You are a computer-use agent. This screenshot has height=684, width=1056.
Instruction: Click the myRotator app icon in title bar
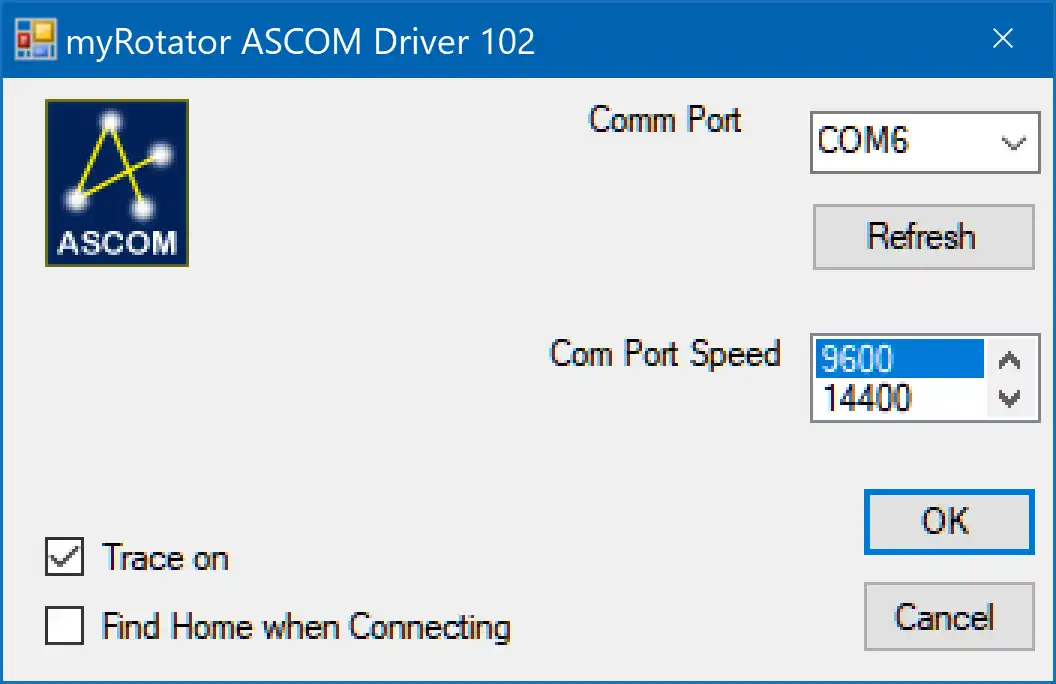(35, 41)
